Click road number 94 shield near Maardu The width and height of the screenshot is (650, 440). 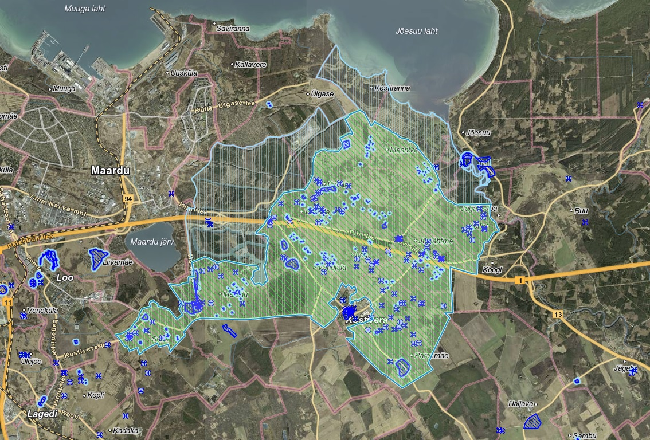pyautogui.click(x=129, y=199)
